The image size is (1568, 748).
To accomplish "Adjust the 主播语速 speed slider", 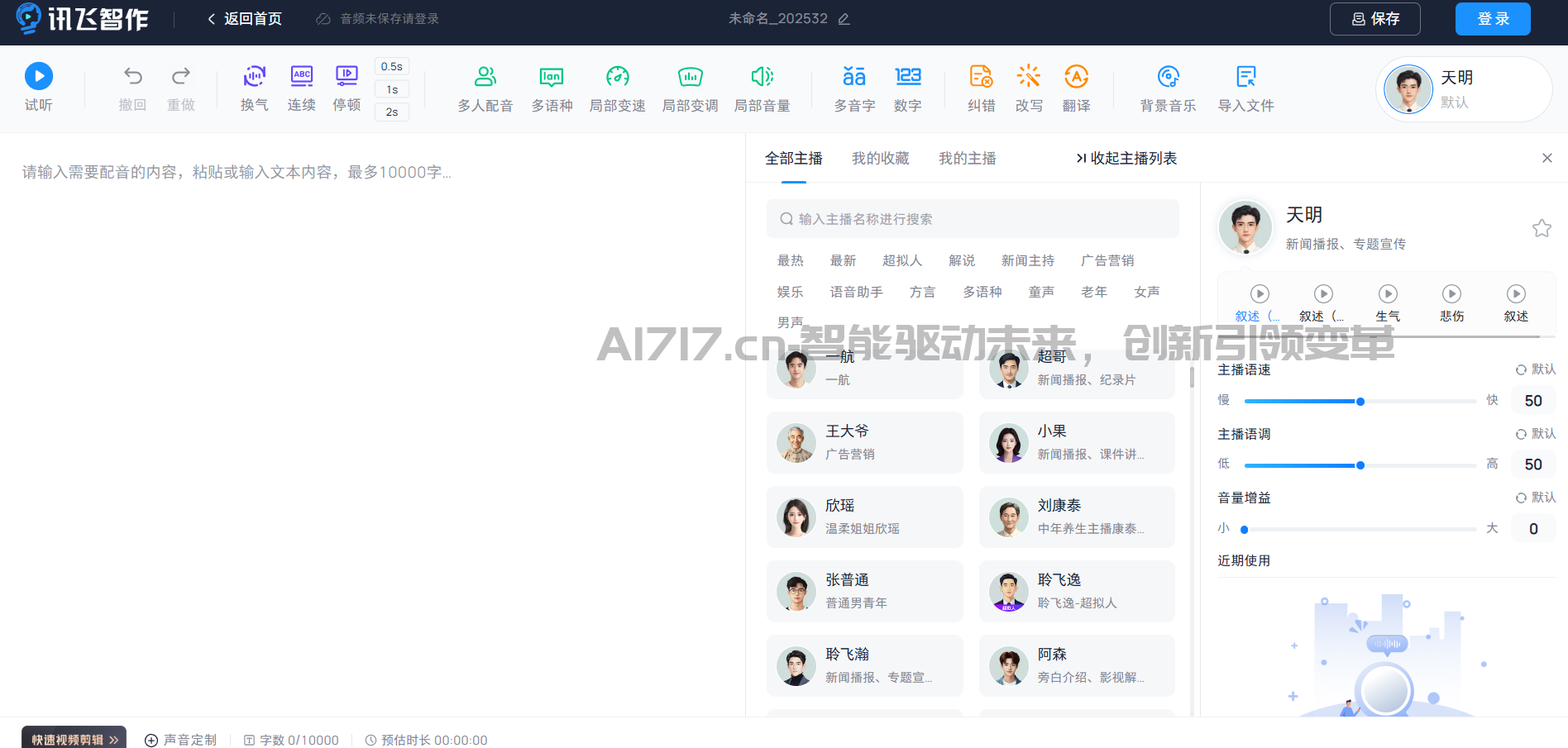I will [x=1360, y=401].
